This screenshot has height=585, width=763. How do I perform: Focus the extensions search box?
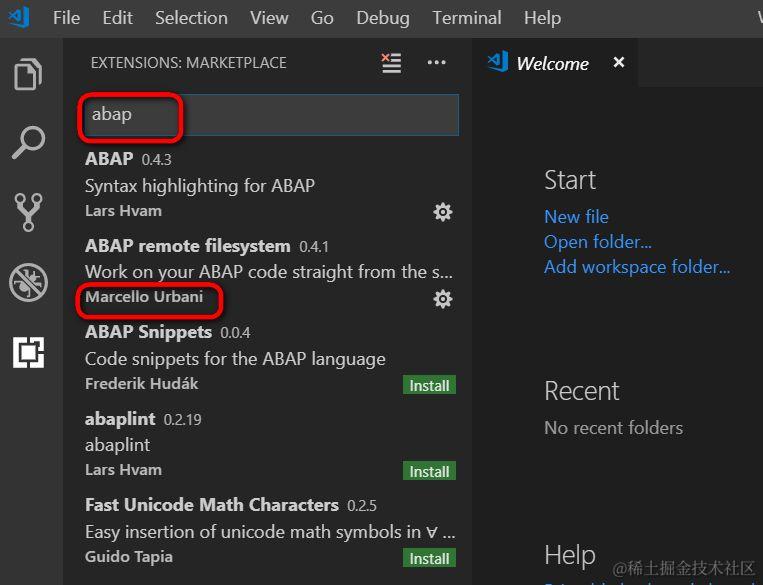point(272,115)
